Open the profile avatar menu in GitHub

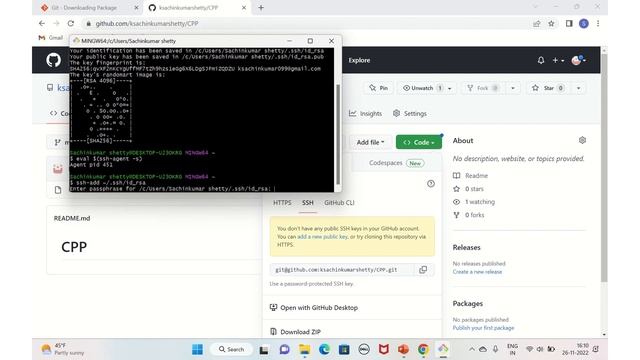[x=578, y=60]
